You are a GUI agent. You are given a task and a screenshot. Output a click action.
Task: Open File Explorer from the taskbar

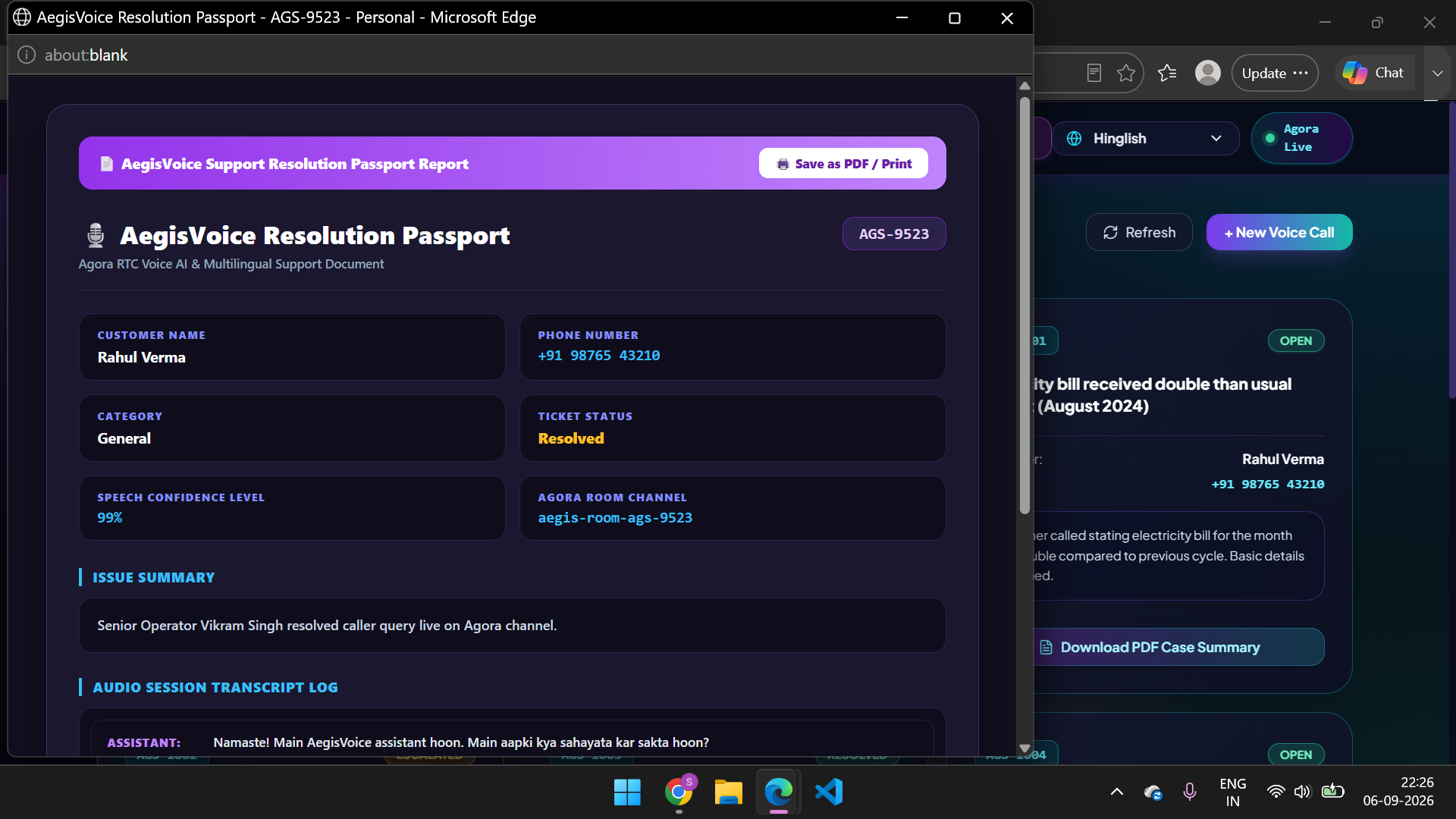[x=729, y=792]
